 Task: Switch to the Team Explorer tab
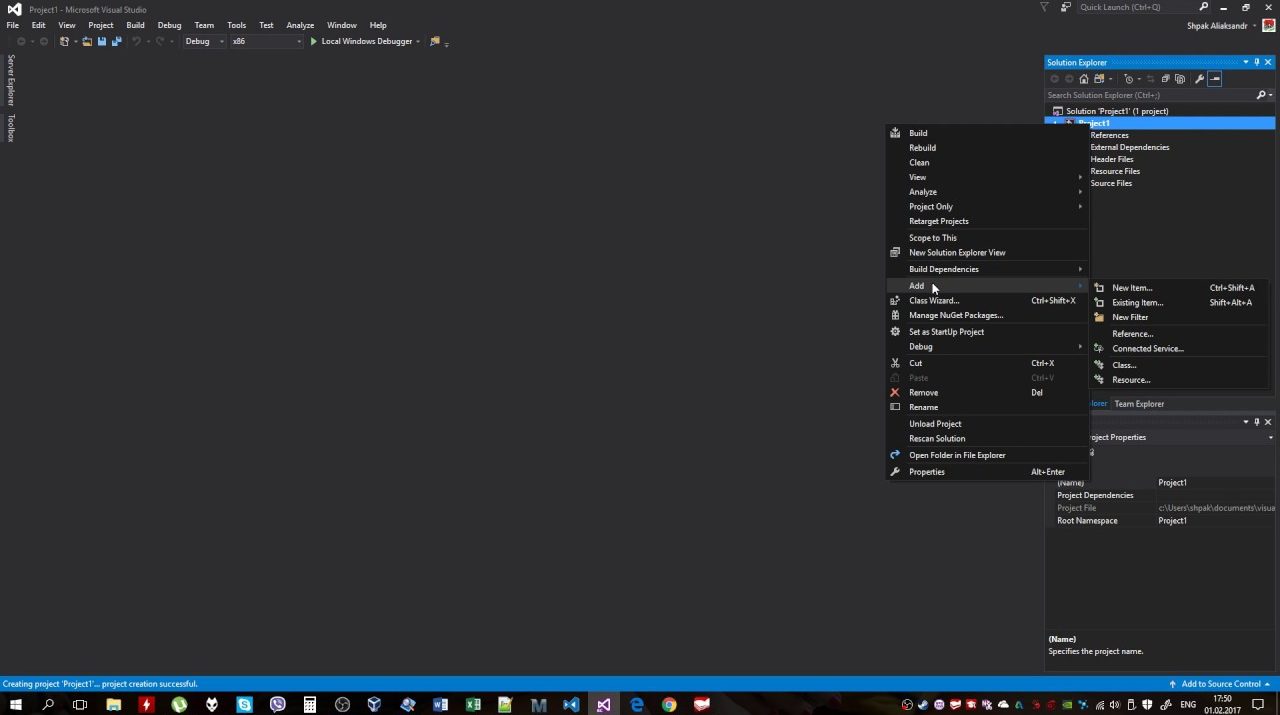click(1139, 404)
